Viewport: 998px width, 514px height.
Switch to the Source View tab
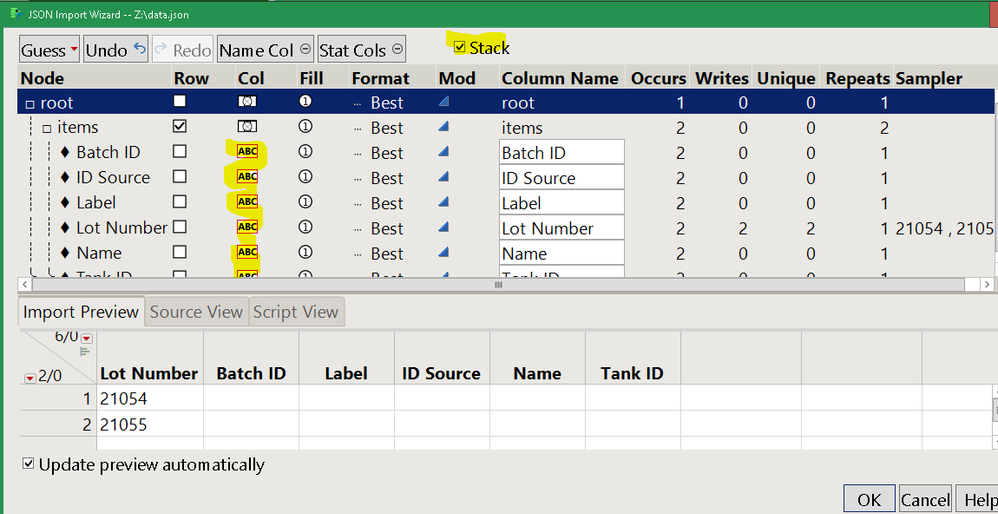(x=196, y=312)
